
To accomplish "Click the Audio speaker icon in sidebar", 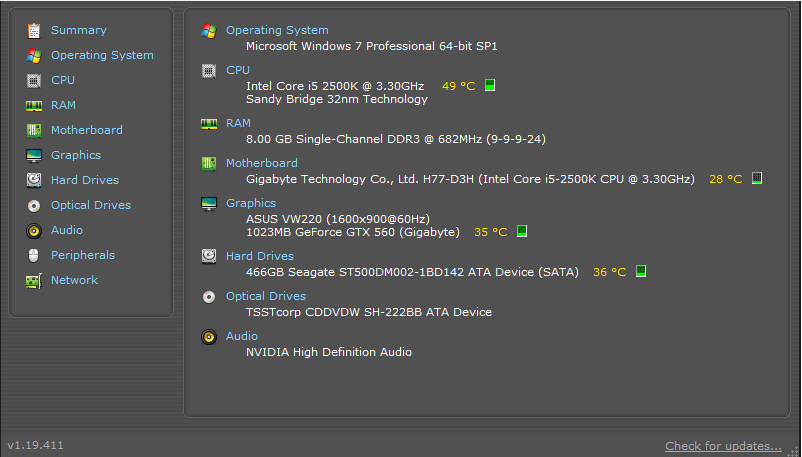I will (x=34, y=231).
